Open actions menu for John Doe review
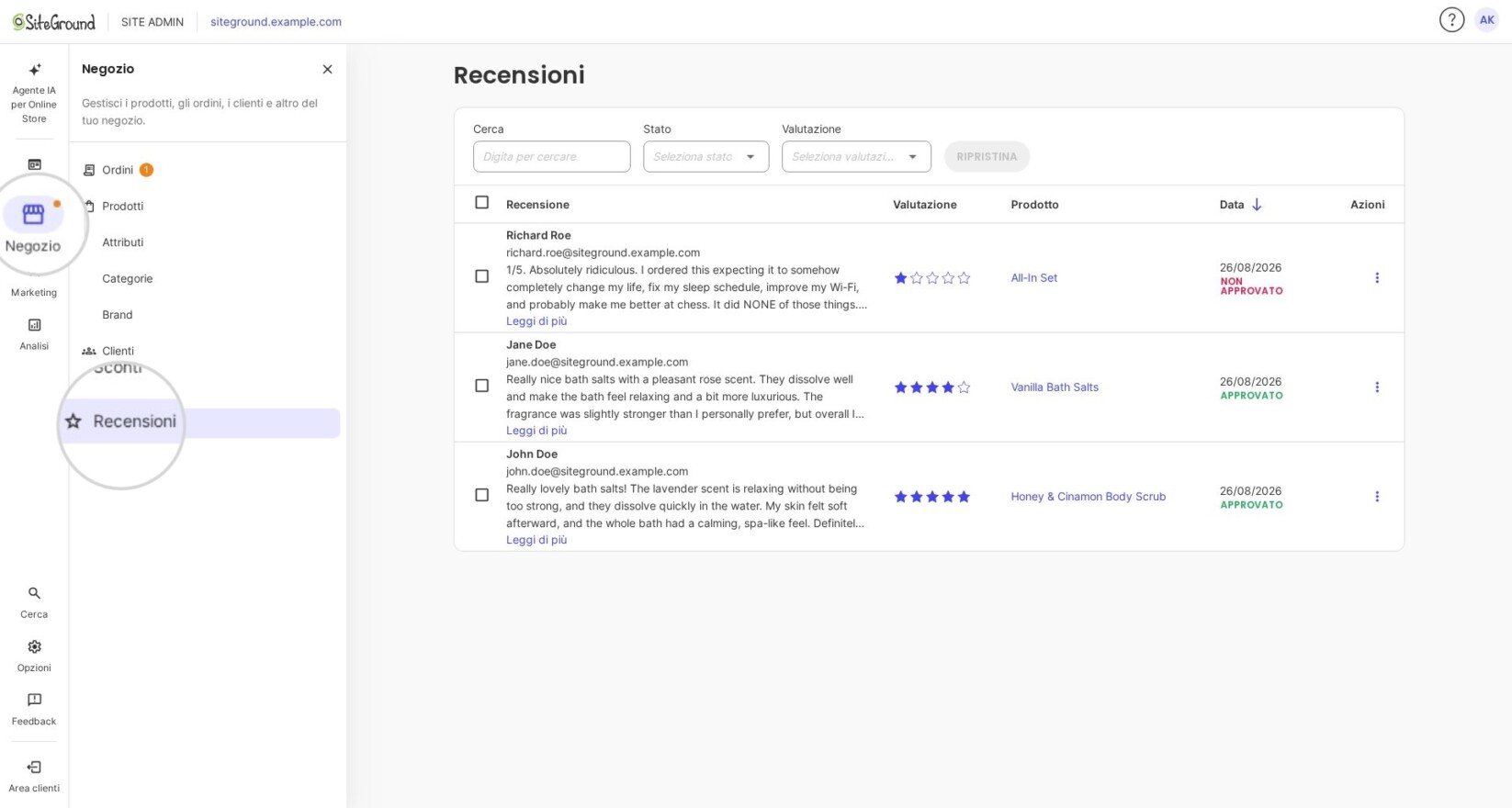1512x808 pixels. click(x=1376, y=496)
